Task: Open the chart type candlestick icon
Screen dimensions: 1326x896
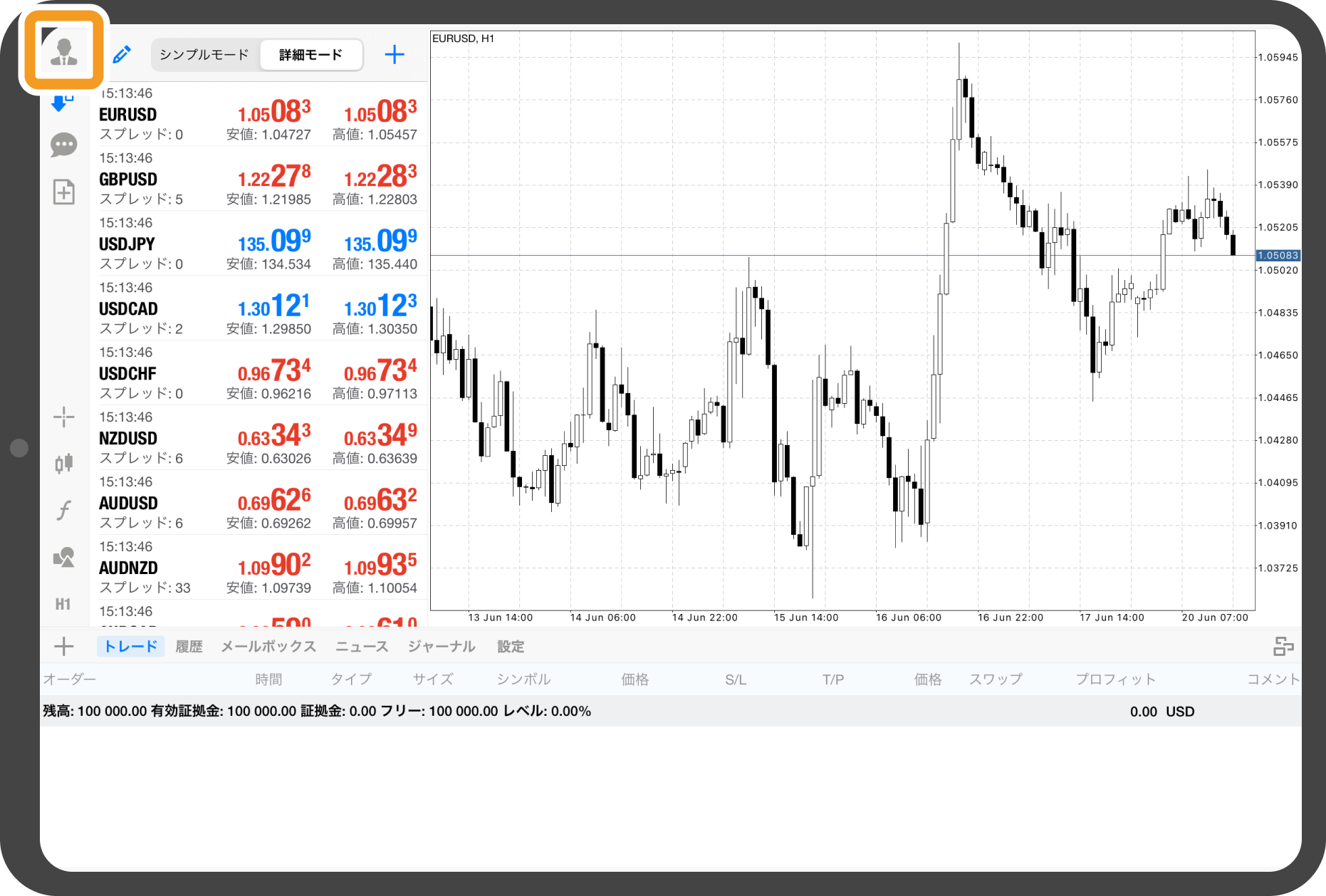Action: [64, 464]
